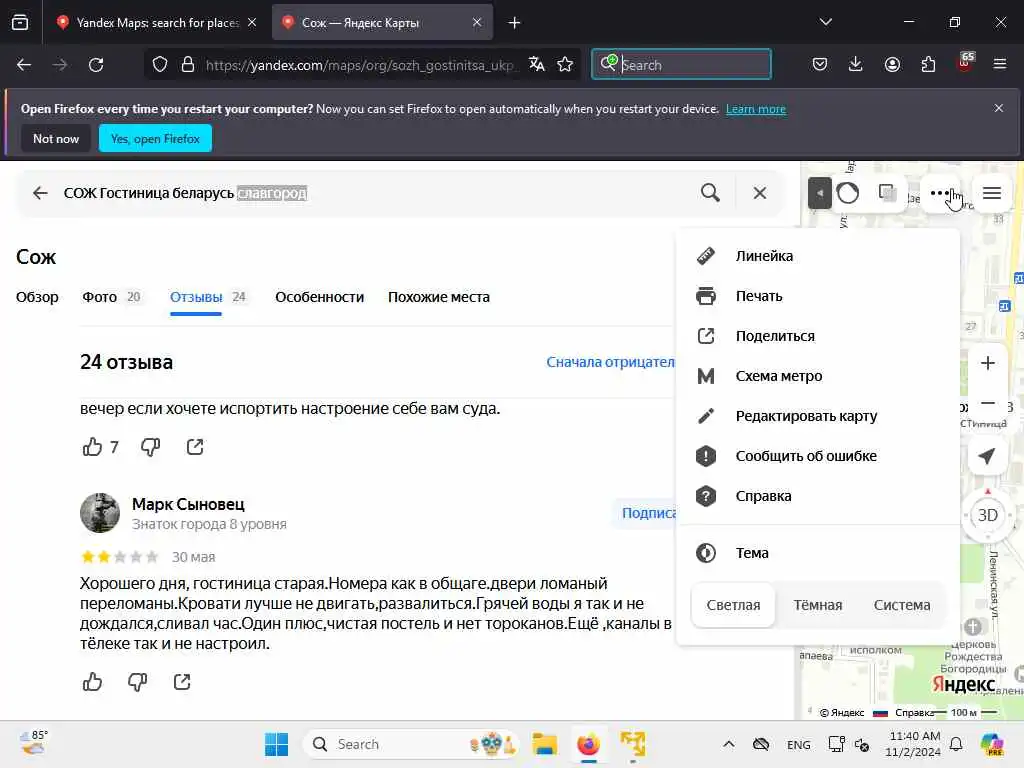Screen dimensions: 1024x768
Task: Open Марк Сыновец profile avatar
Action: pyautogui.click(x=100, y=513)
